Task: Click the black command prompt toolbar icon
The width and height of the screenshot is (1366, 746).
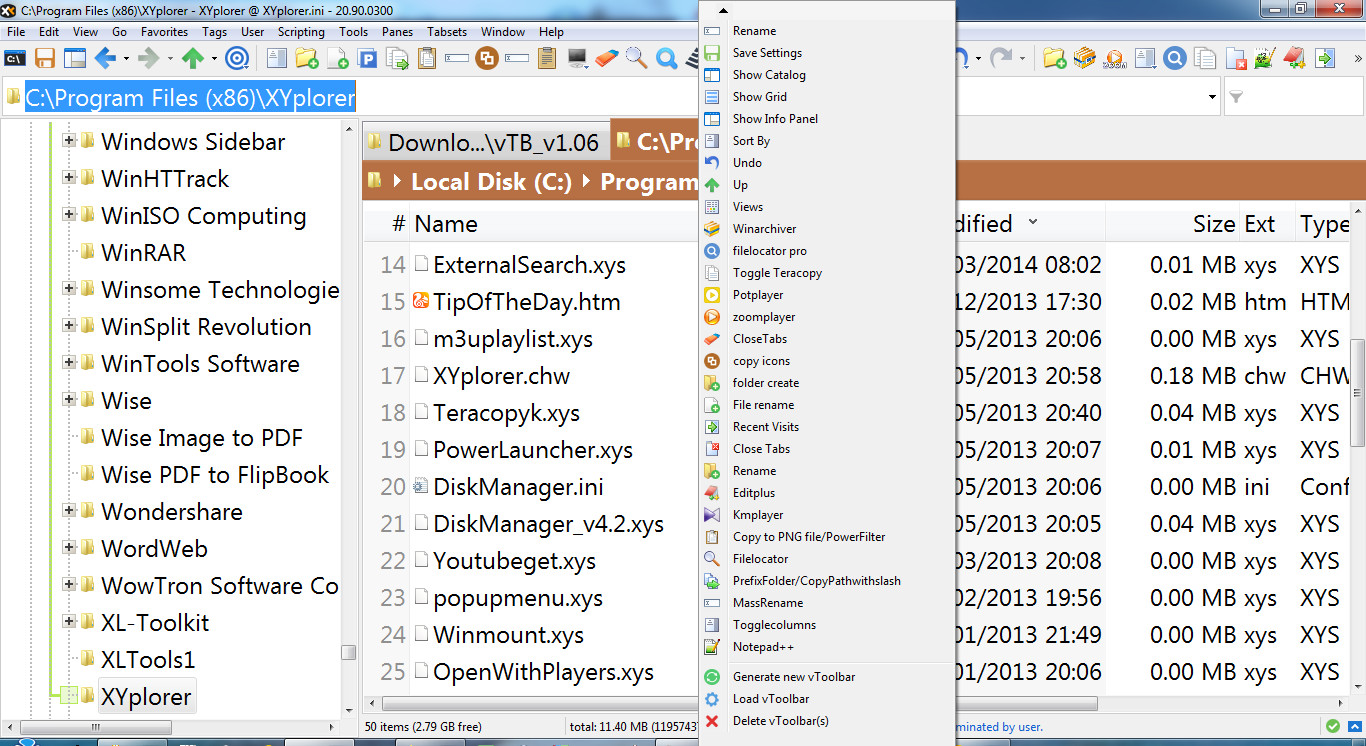Action: [15, 59]
